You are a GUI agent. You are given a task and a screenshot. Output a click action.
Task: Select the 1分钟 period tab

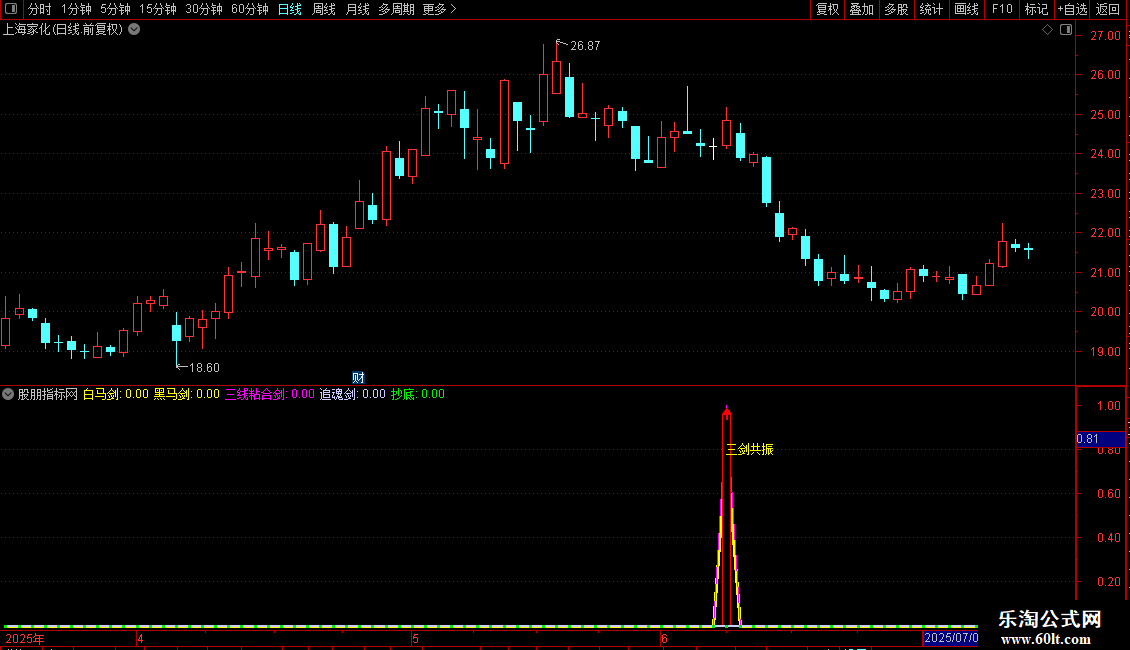[x=76, y=9]
